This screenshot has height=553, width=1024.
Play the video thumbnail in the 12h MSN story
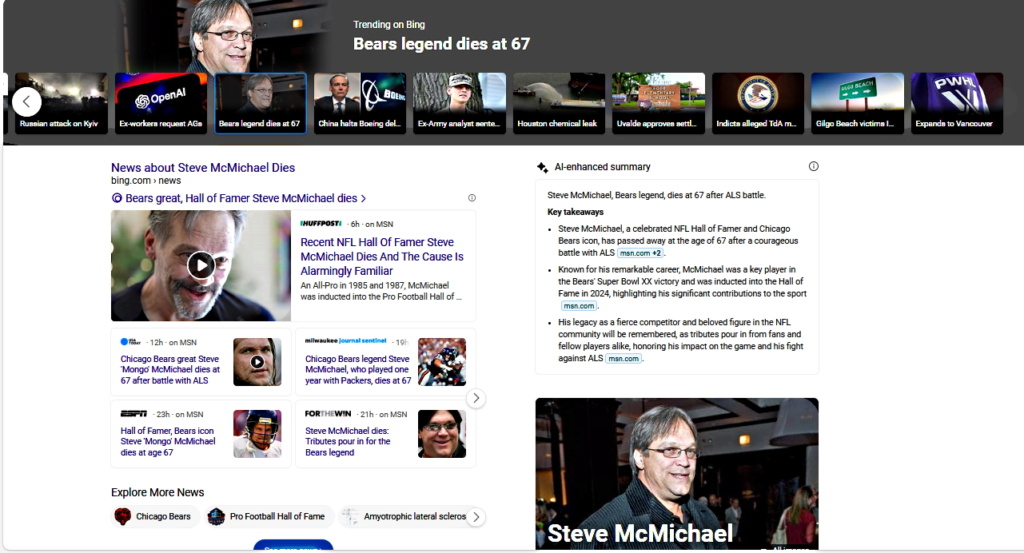coord(257,362)
